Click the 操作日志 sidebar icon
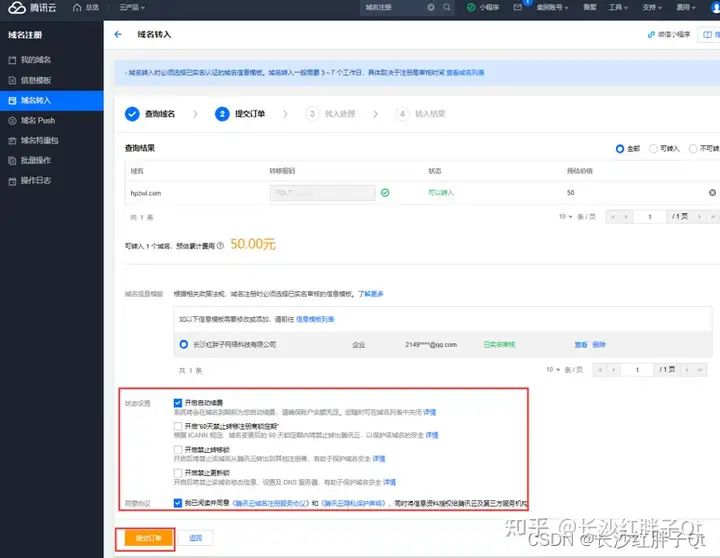Screen dimensions: 720x558 tap(12, 181)
